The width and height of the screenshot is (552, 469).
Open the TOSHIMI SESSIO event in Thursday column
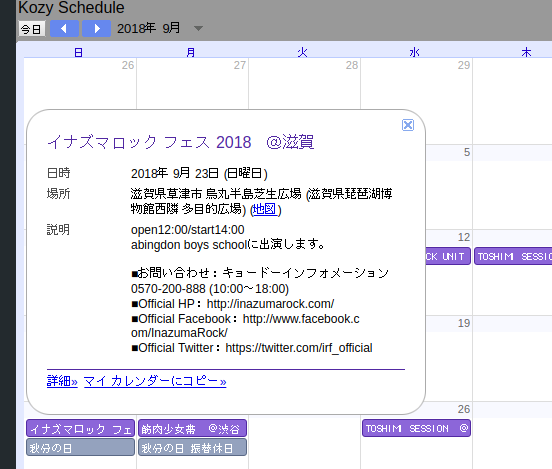pyautogui.click(x=513, y=256)
